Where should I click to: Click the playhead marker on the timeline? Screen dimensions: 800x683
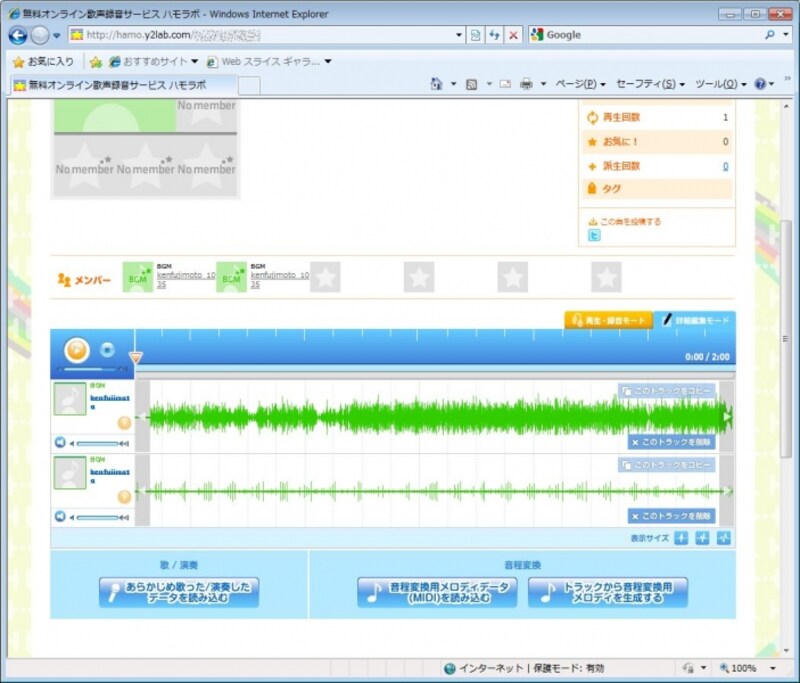[137, 357]
